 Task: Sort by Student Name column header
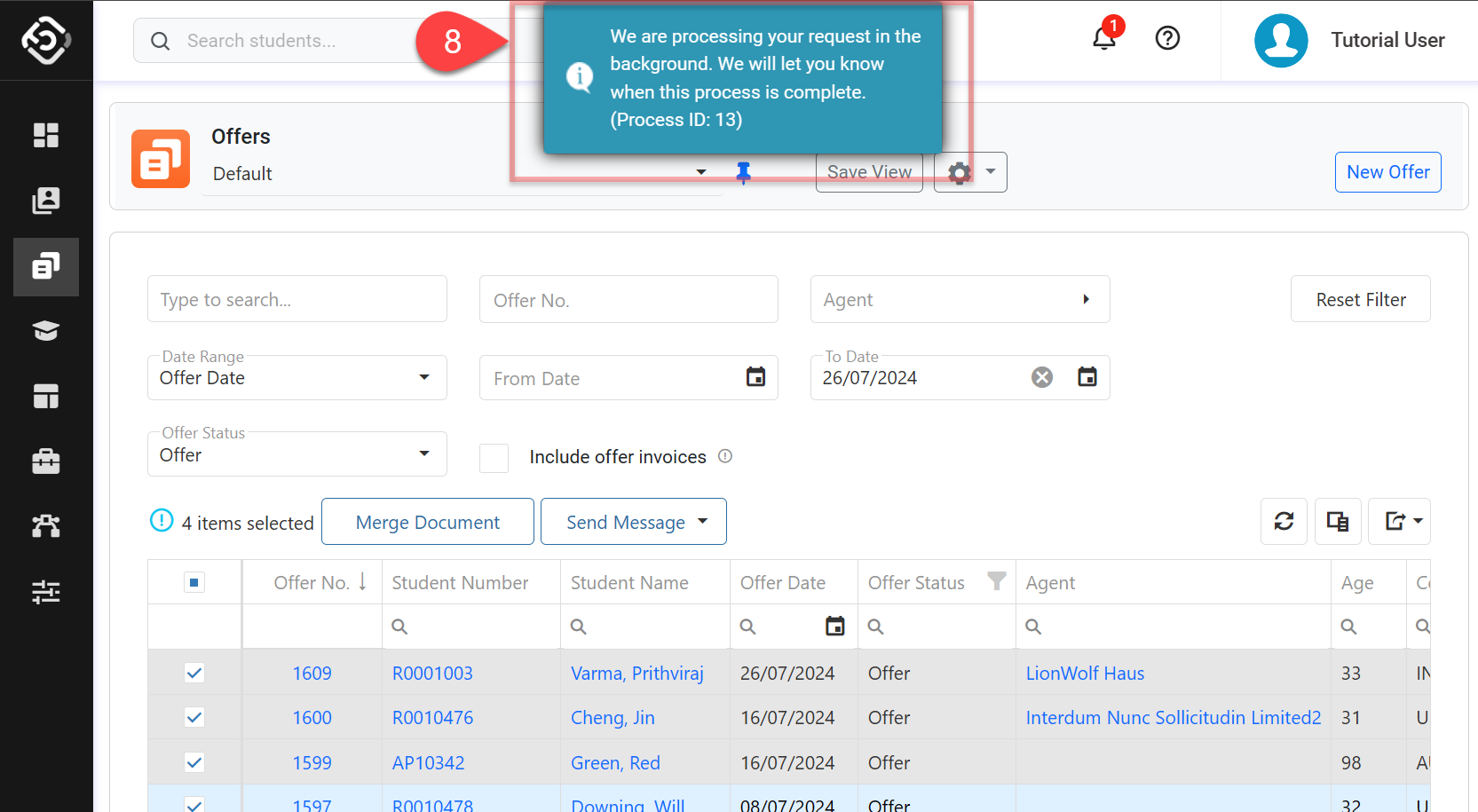pos(629,582)
